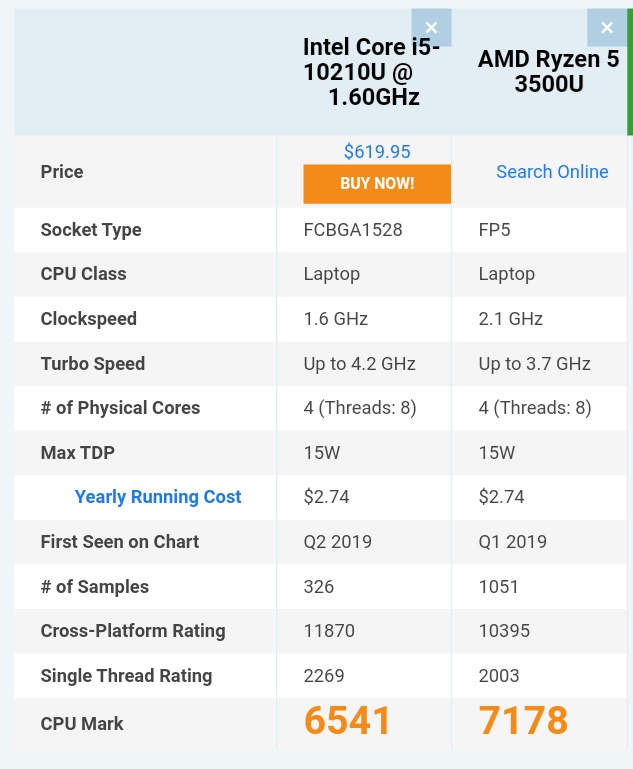This screenshot has width=633, height=769.
Task: Click the Single Thread Rating label
Action: pos(127,676)
